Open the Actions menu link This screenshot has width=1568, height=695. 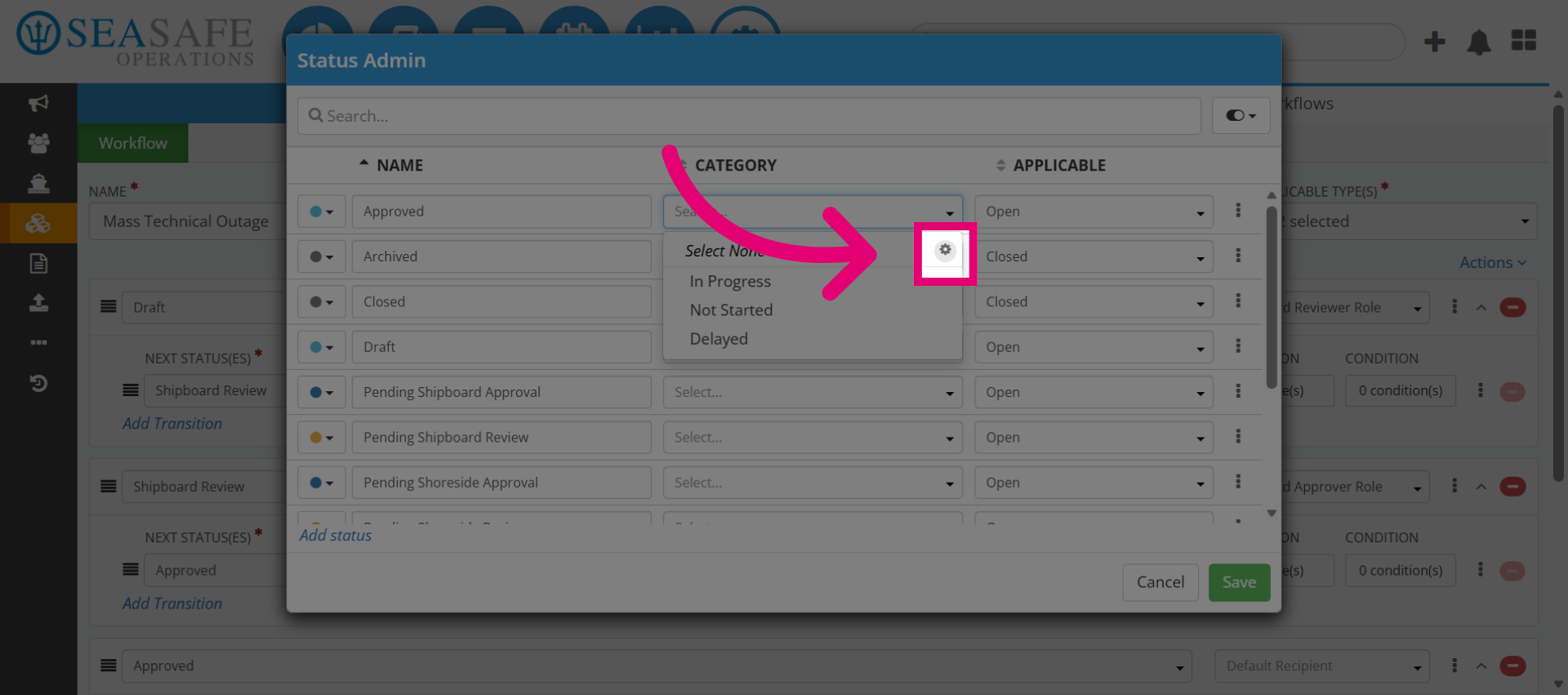coord(1493,262)
